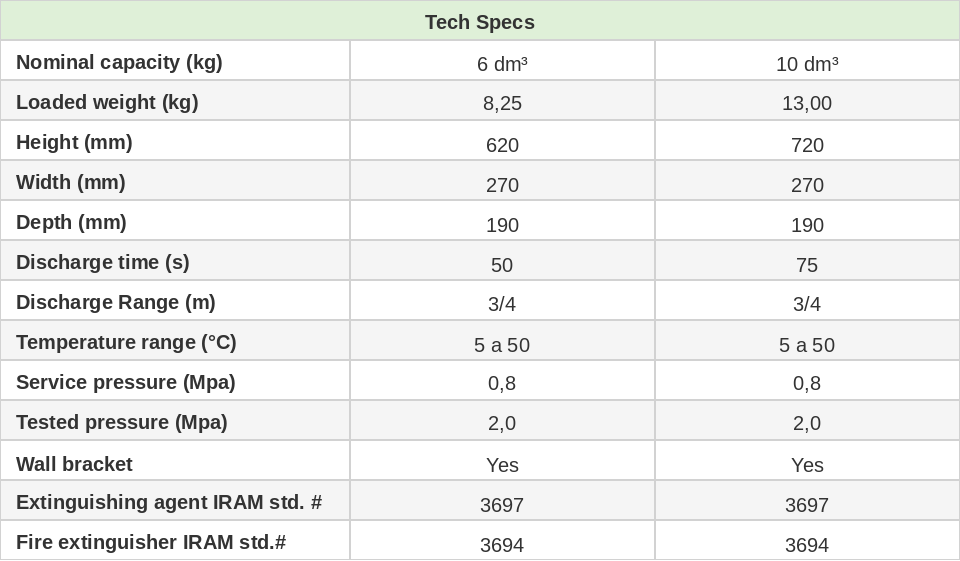Click the 620 height value
This screenshot has height=561, width=960.
tap(502, 145)
